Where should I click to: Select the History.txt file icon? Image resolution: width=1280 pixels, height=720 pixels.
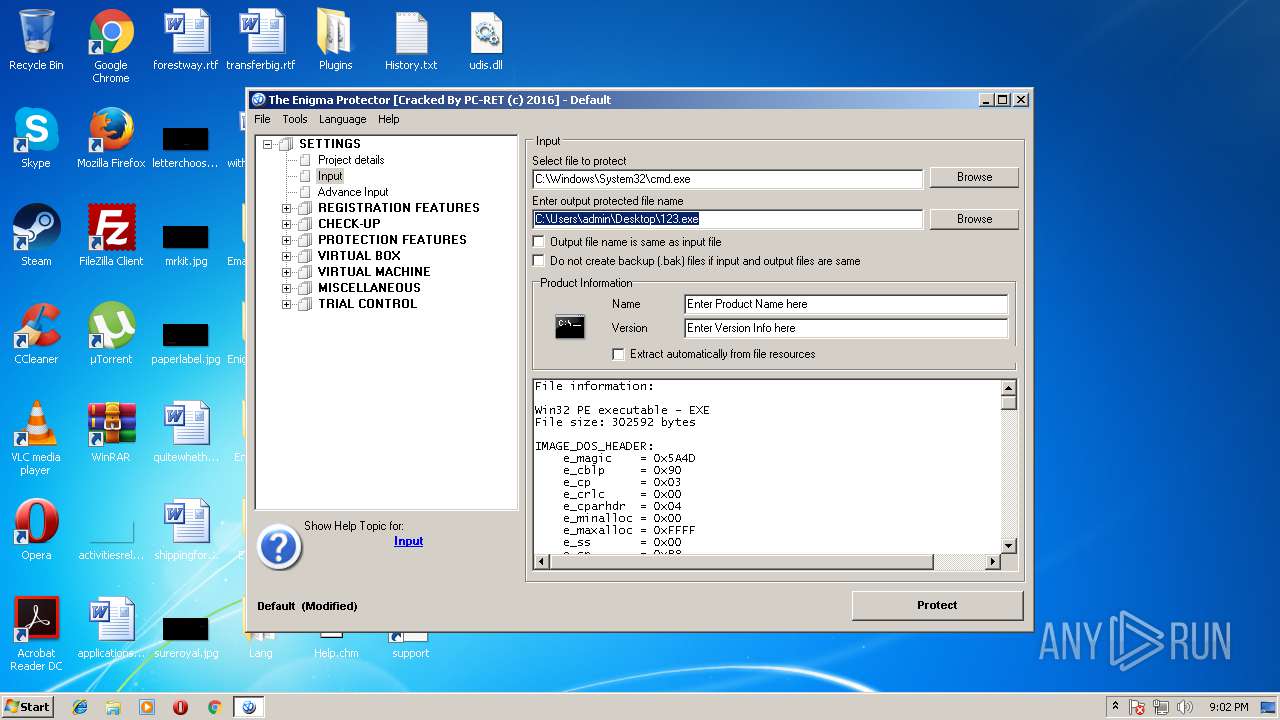click(x=411, y=40)
